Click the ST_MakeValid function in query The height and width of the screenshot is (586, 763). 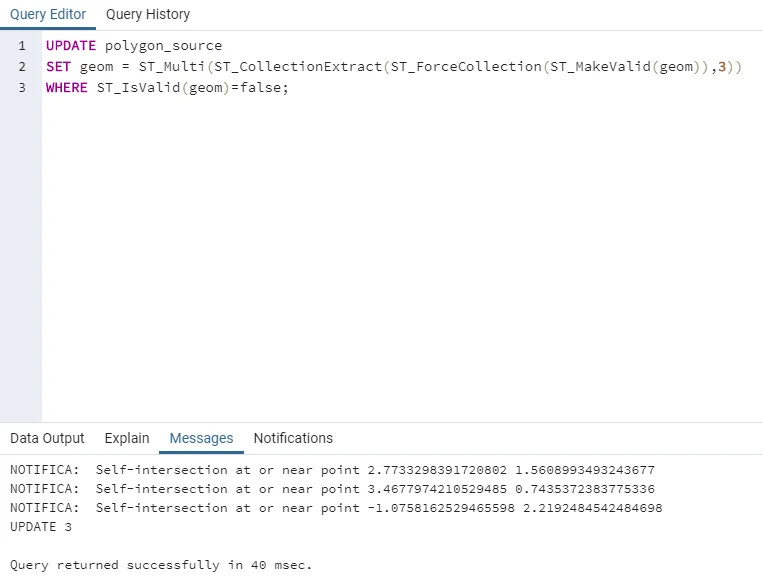600,67
